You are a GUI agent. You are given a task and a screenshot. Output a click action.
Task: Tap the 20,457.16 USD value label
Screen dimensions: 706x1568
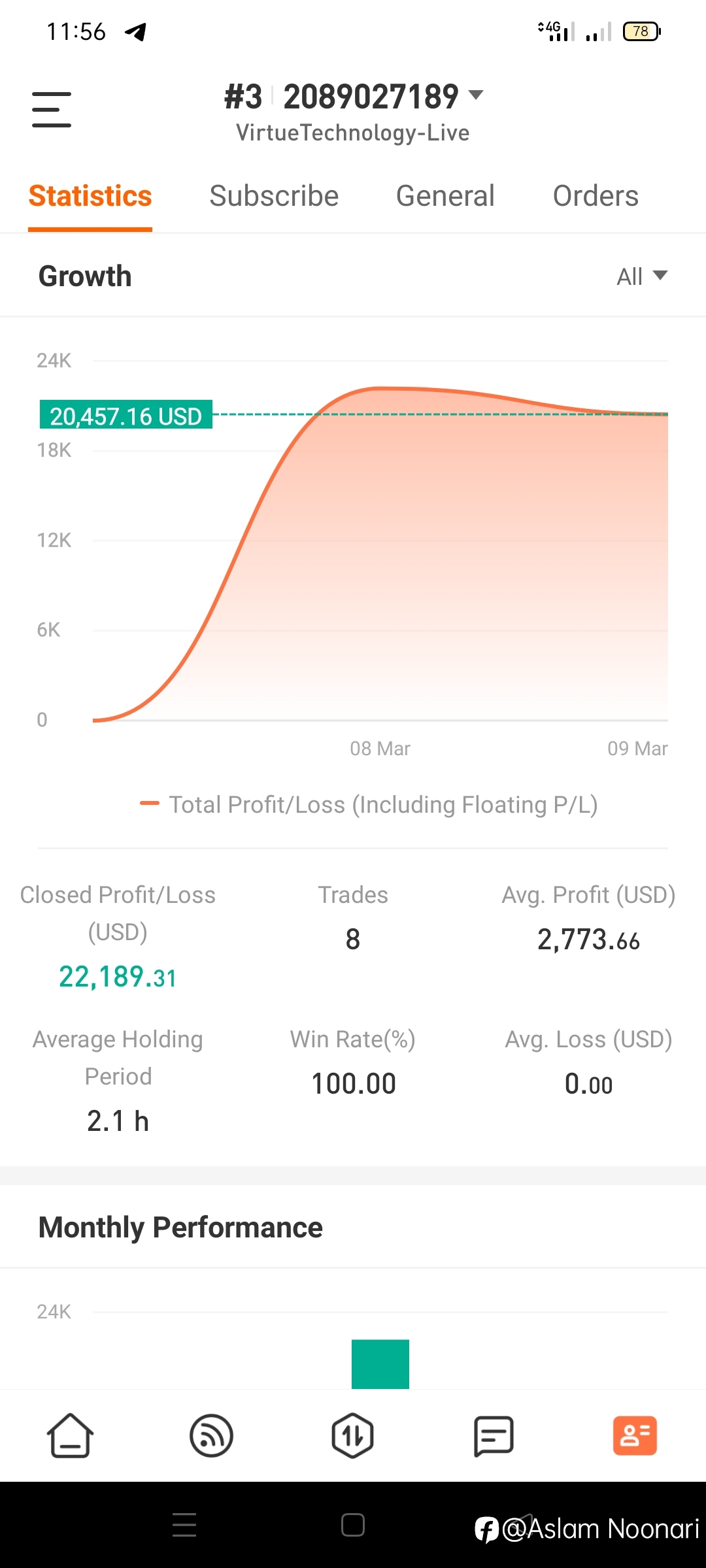click(x=126, y=415)
